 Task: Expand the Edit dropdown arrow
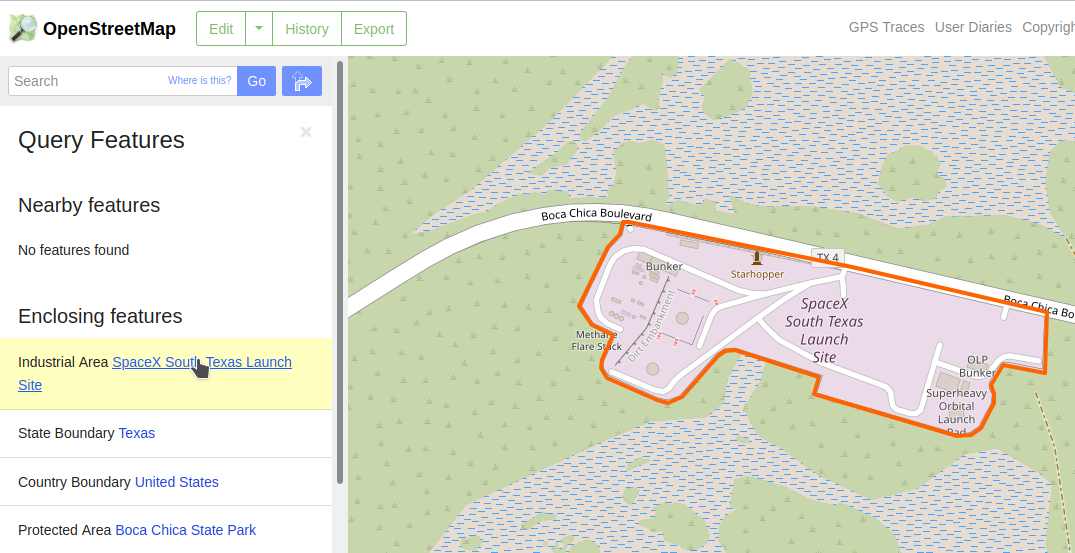(259, 29)
